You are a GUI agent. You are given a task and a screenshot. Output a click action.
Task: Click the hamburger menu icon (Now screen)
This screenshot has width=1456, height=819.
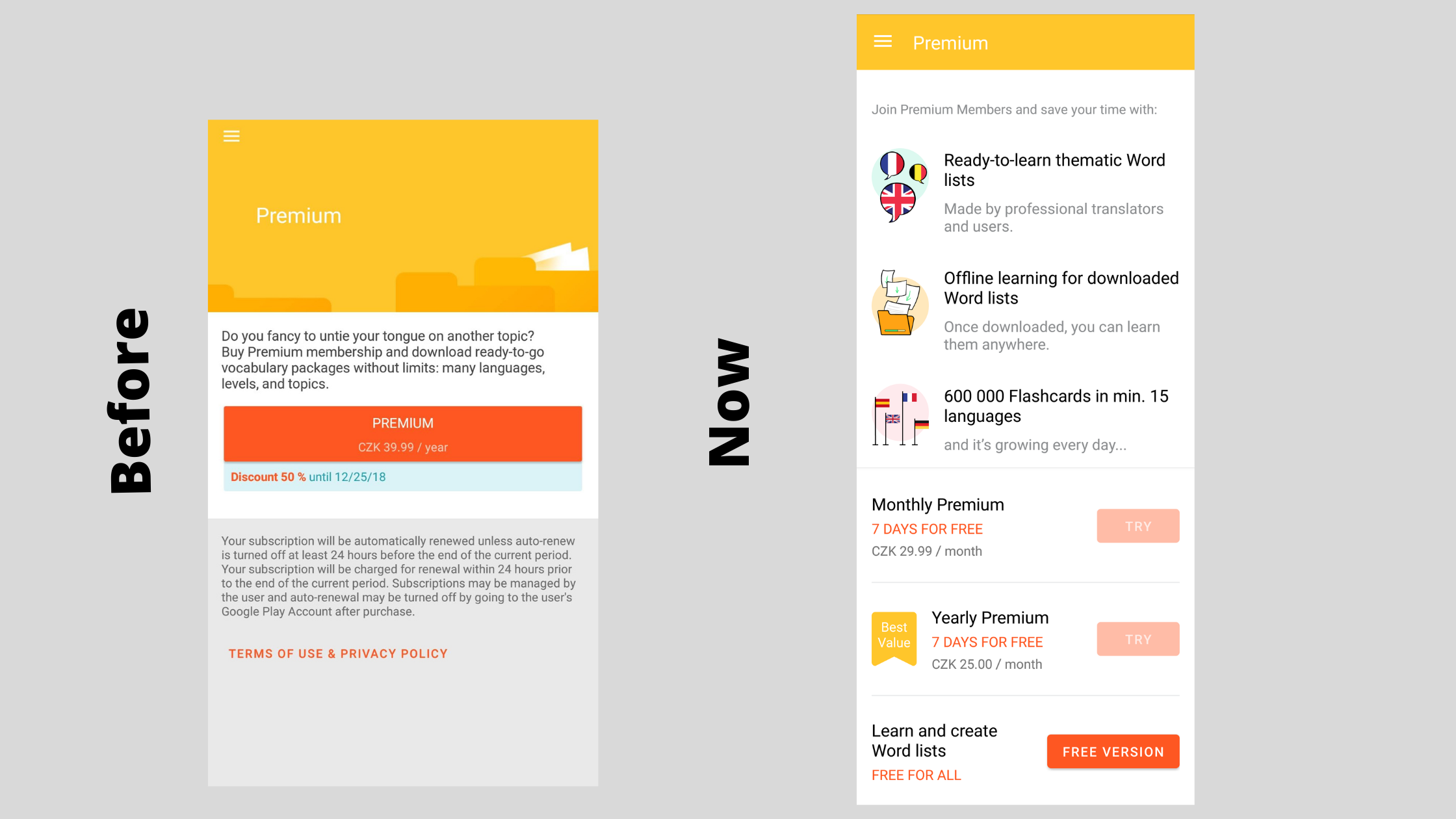pyautogui.click(x=883, y=42)
